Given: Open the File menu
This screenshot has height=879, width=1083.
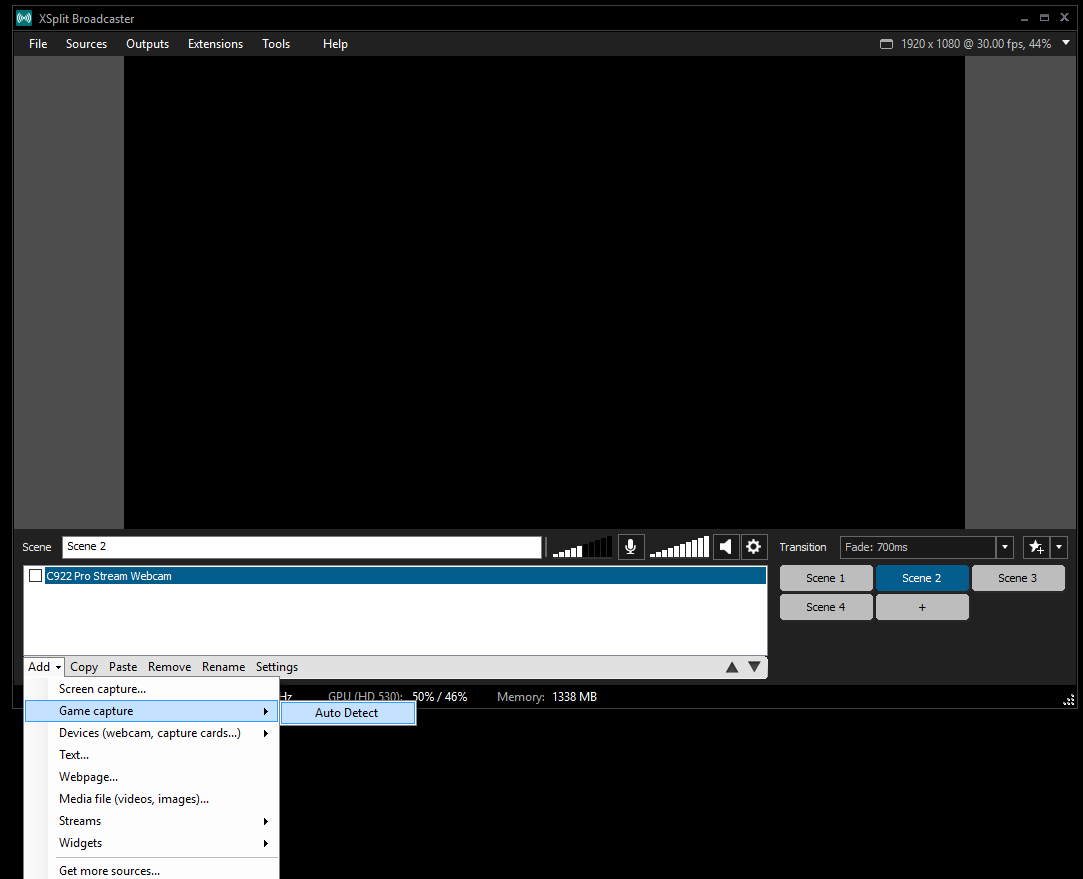Looking at the screenshot, I should (x=38, y=44).
